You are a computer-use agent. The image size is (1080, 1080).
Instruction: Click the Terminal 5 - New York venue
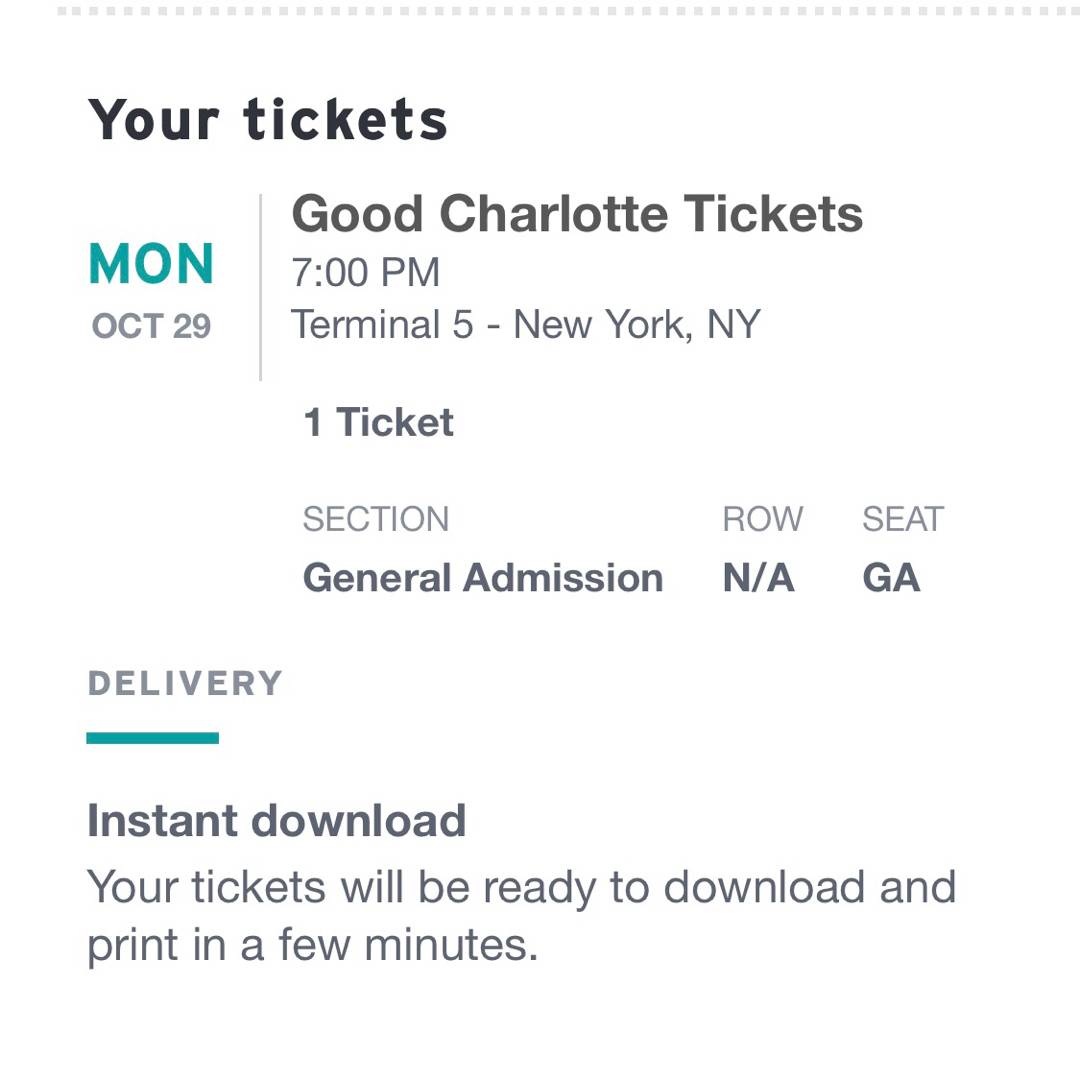(x=525, y=325)
